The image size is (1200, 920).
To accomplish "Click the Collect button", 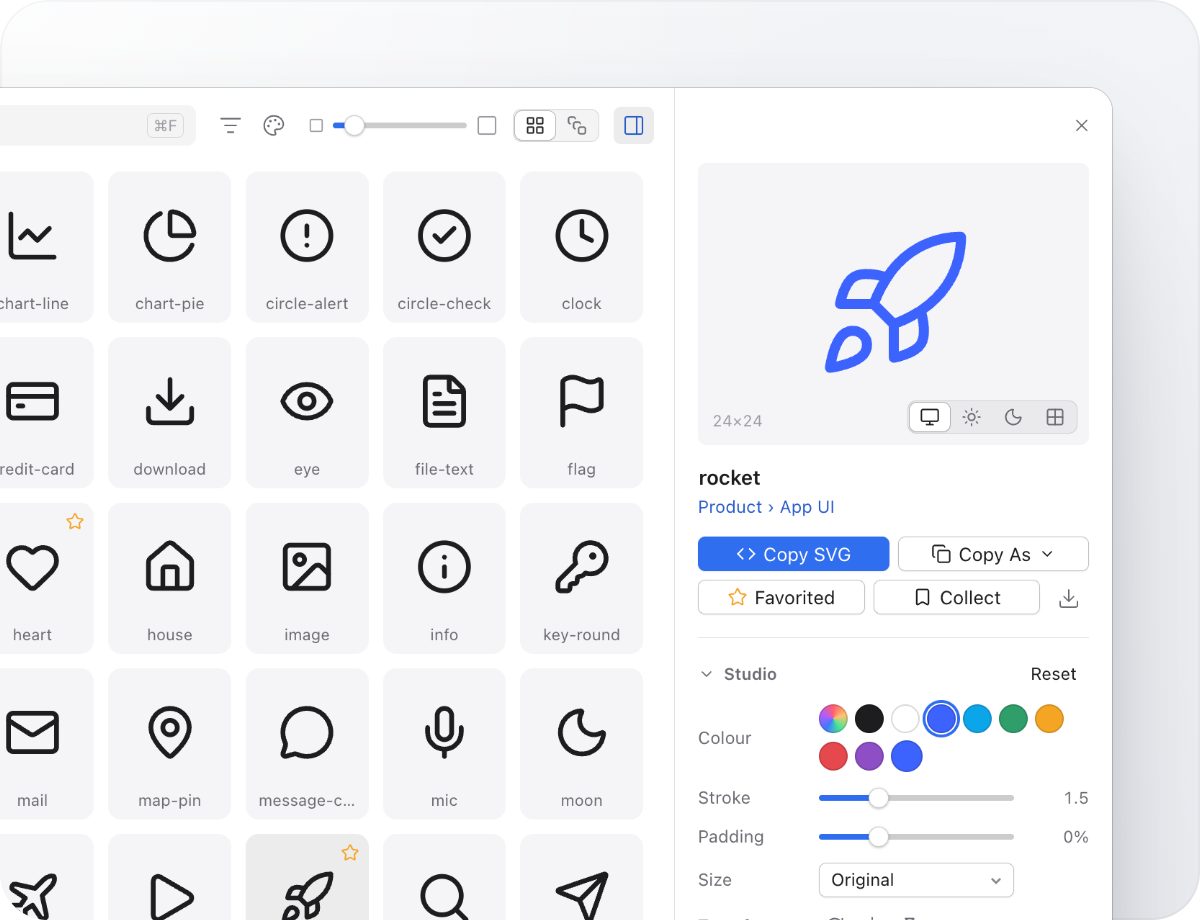I will pos(957,597).
